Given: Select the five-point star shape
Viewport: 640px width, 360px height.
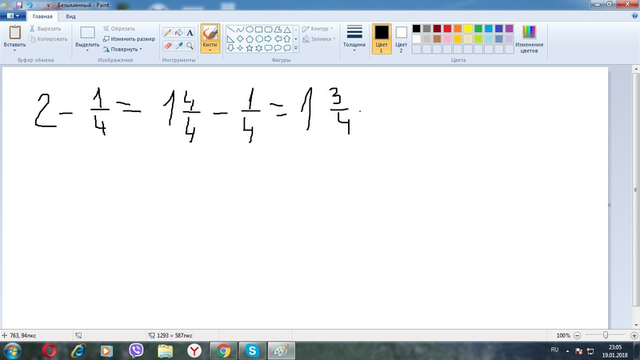Looking at the screenshot, I should click(249, 48).
